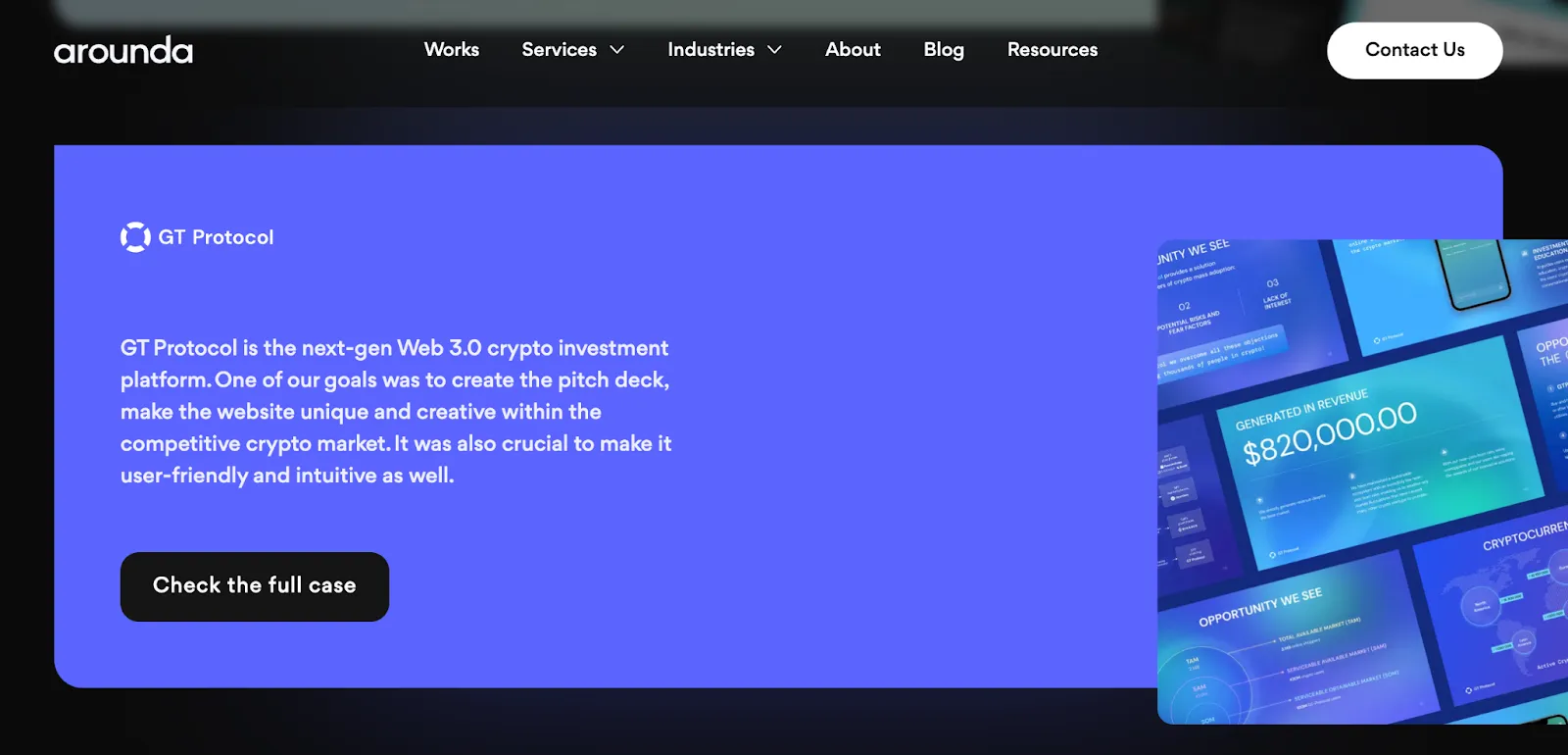Open the Works menu item
1568x755 pixels.
(452, 49)
